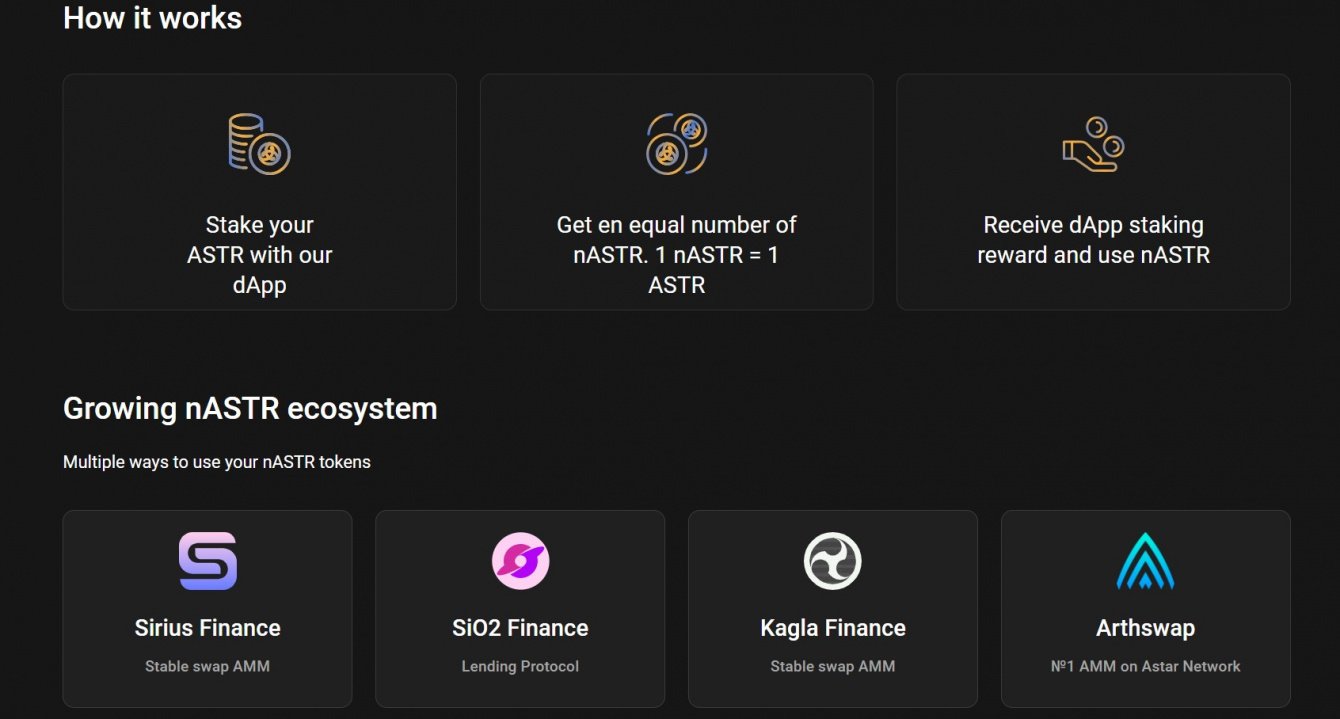This screenshot has width=1340, height=719.
Task: Open the Sirius Finance title link
Action: click(208, 628)
